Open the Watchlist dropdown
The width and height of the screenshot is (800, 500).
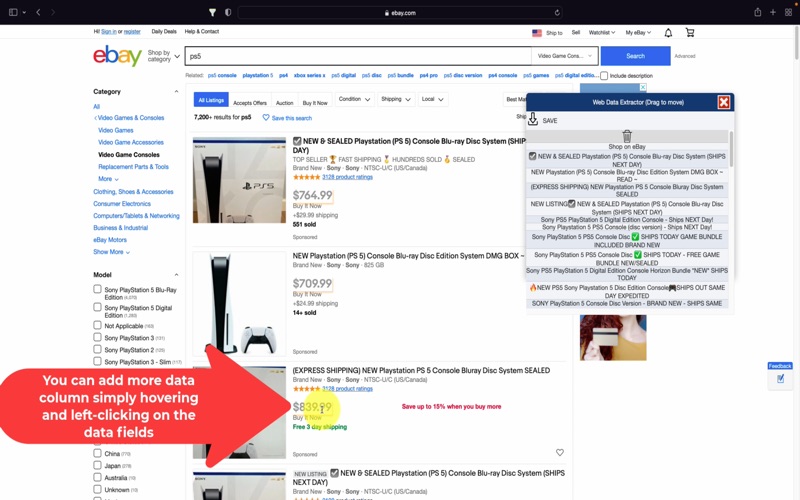[602, 33]
